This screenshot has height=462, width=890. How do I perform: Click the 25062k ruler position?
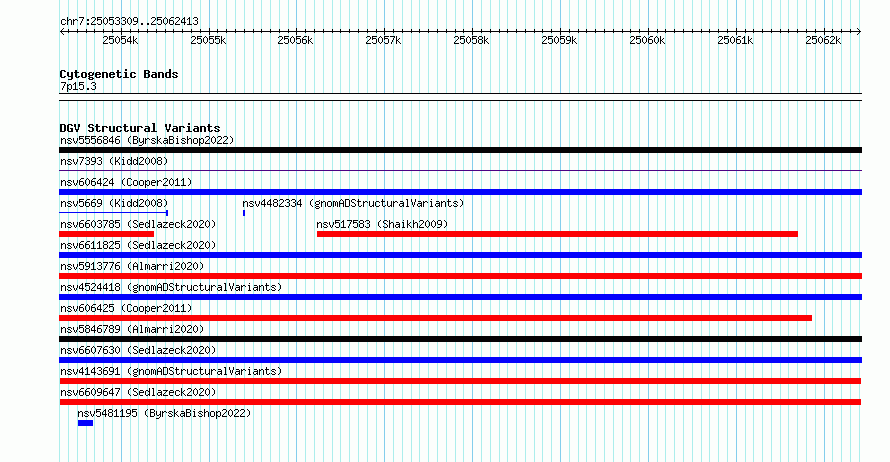823,40
